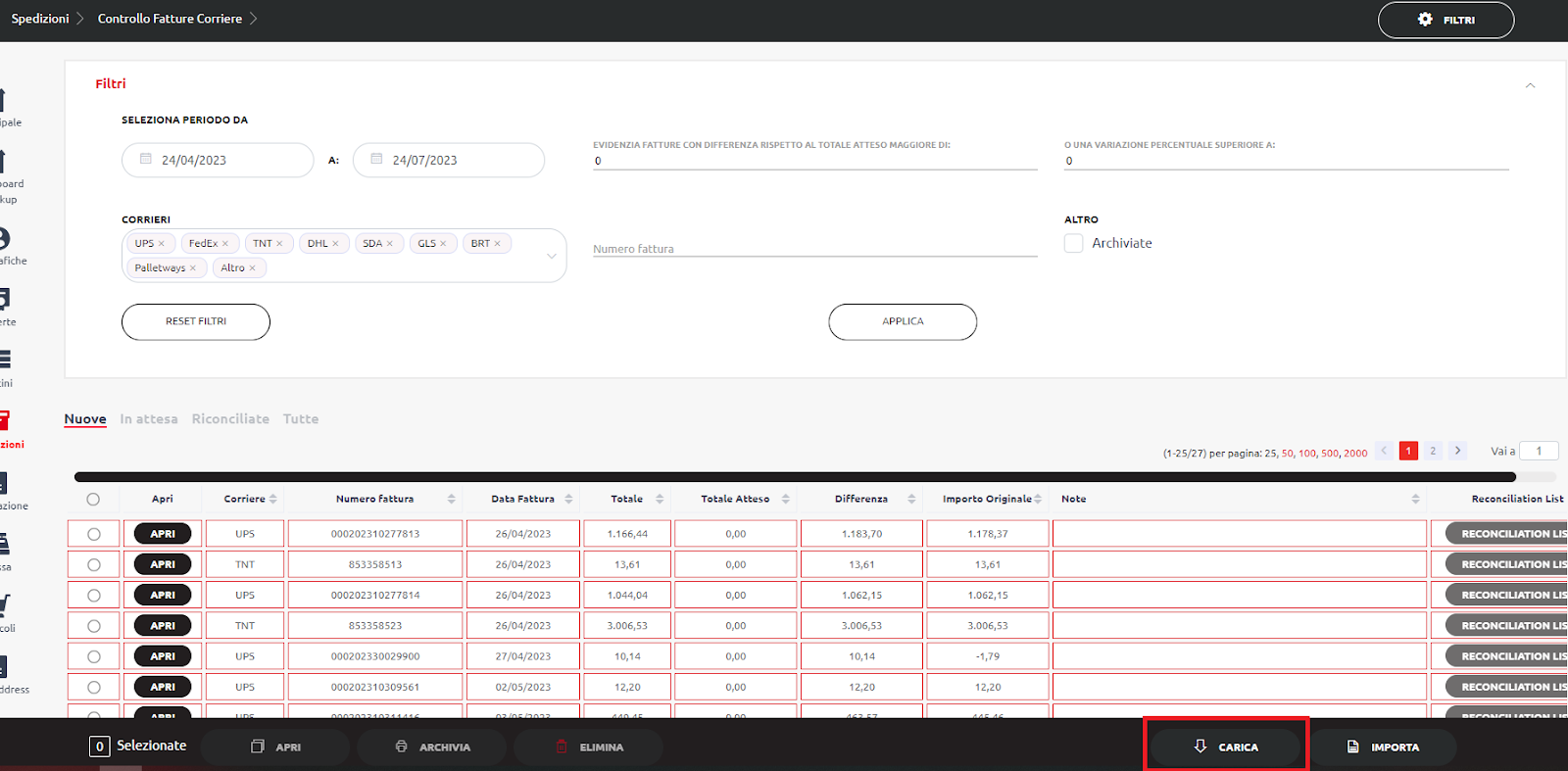1568x771 pixels.
Task: Sort table by Totale Atteso column
Action: [x=786, y=500]
